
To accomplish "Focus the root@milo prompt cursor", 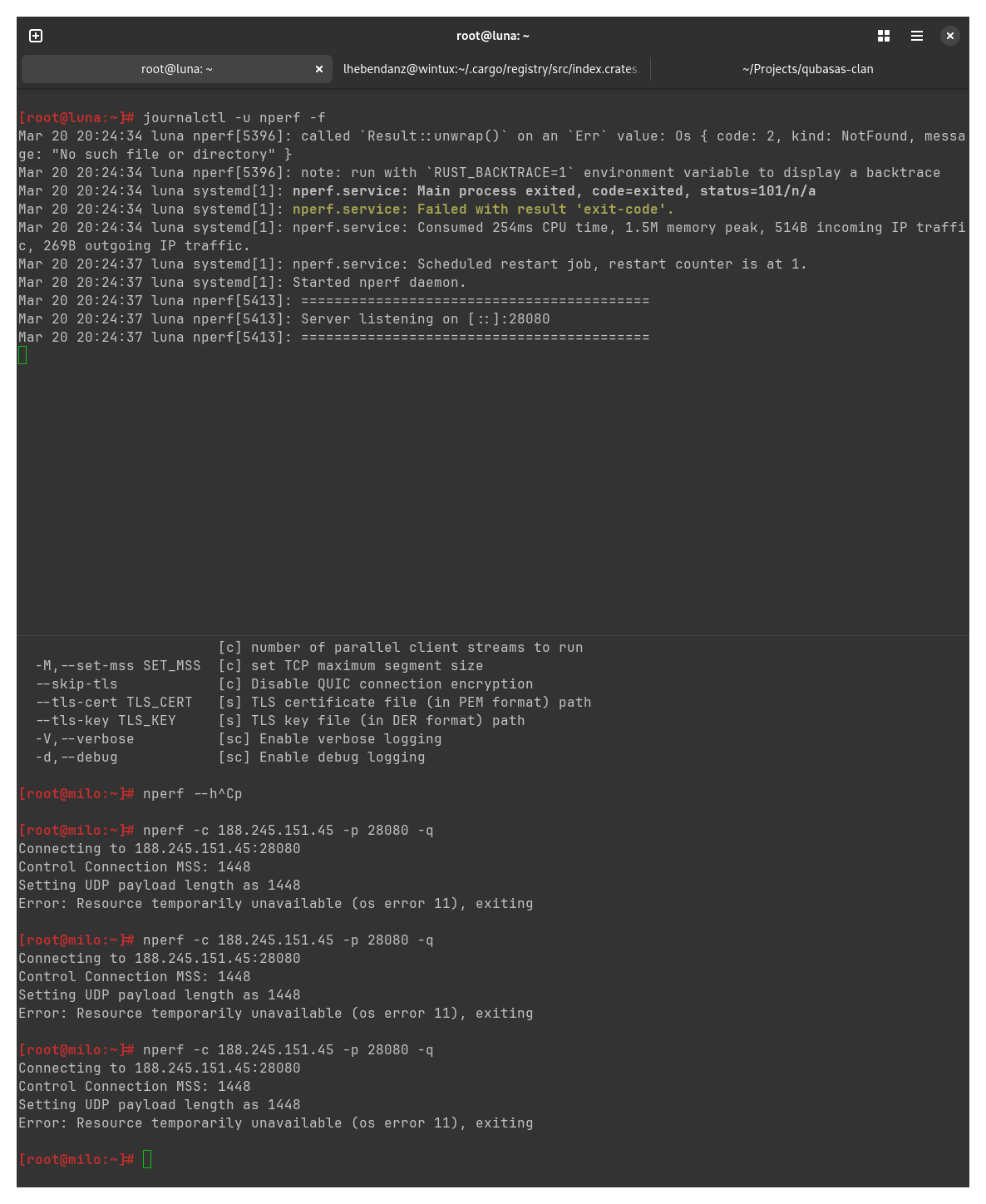I will (147, 1159).
